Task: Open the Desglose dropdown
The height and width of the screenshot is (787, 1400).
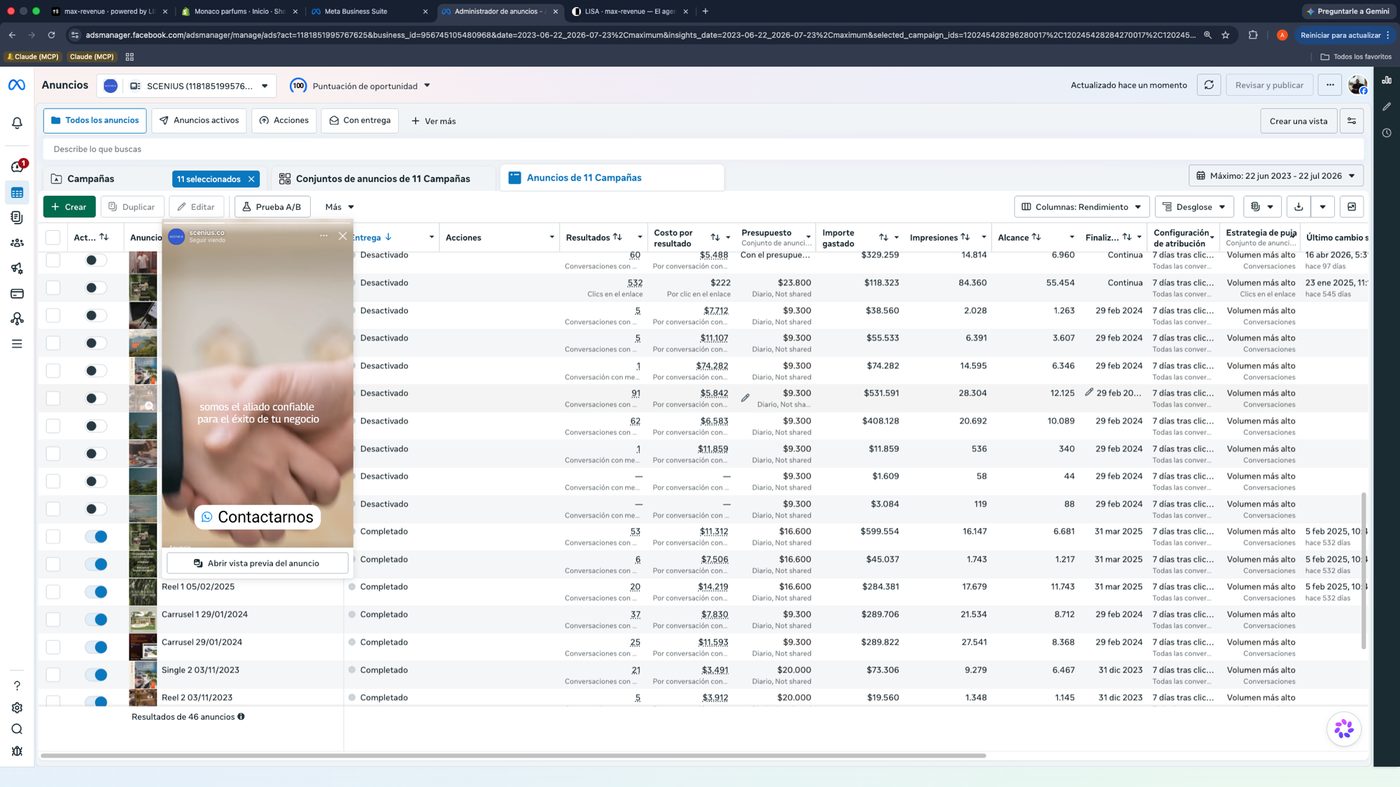Action: coord(1194,207)
